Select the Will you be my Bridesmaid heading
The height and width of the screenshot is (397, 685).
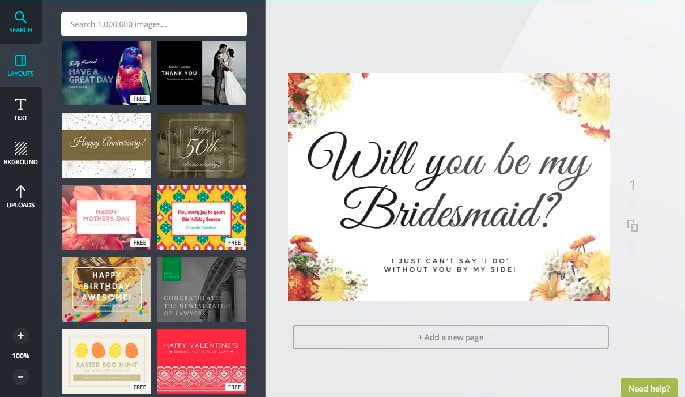(x=449, y=180)
